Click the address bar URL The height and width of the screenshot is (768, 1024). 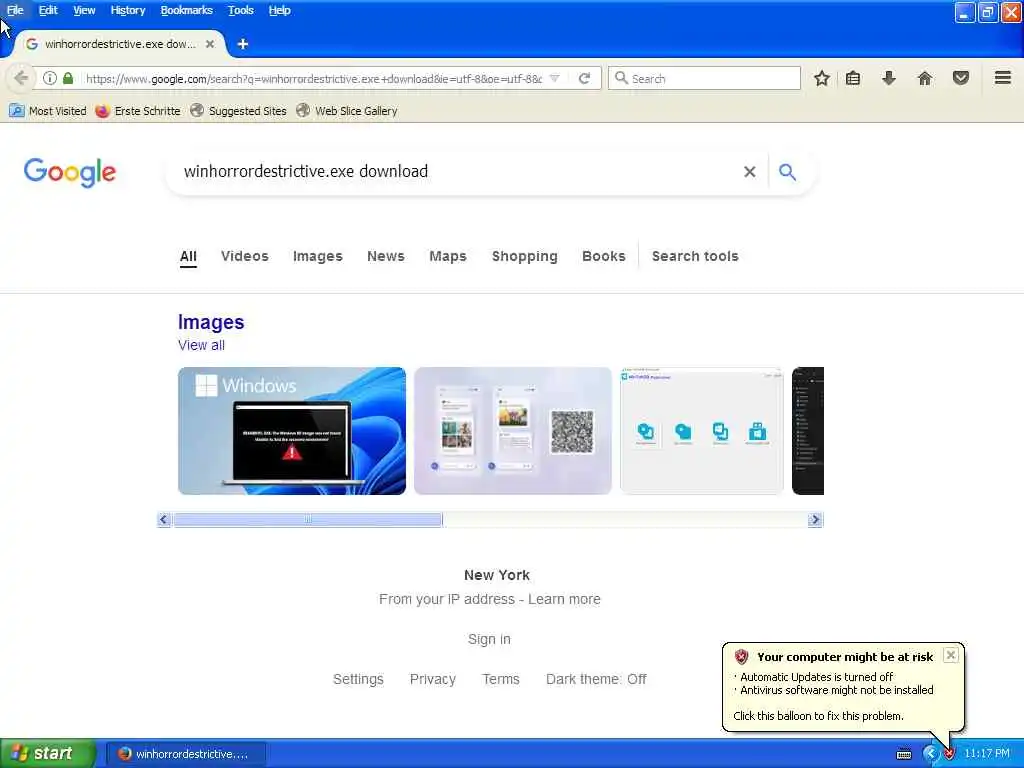coord(314,78)
